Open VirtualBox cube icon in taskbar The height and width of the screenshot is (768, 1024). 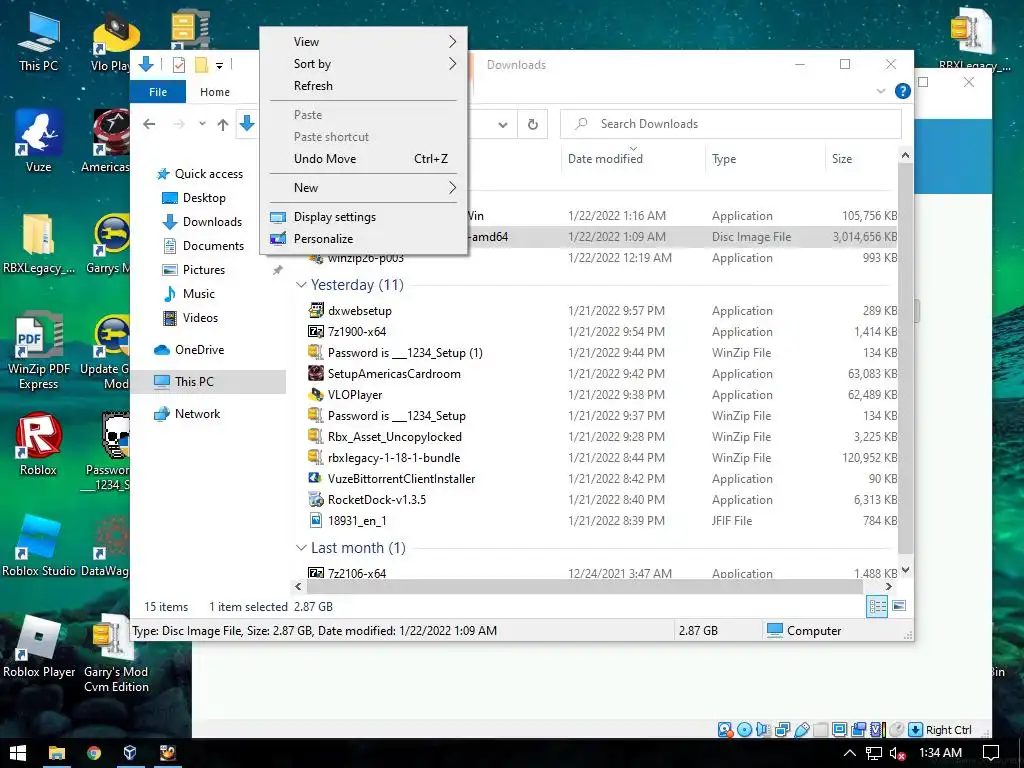pyautogui.click(x=130, y=753)
